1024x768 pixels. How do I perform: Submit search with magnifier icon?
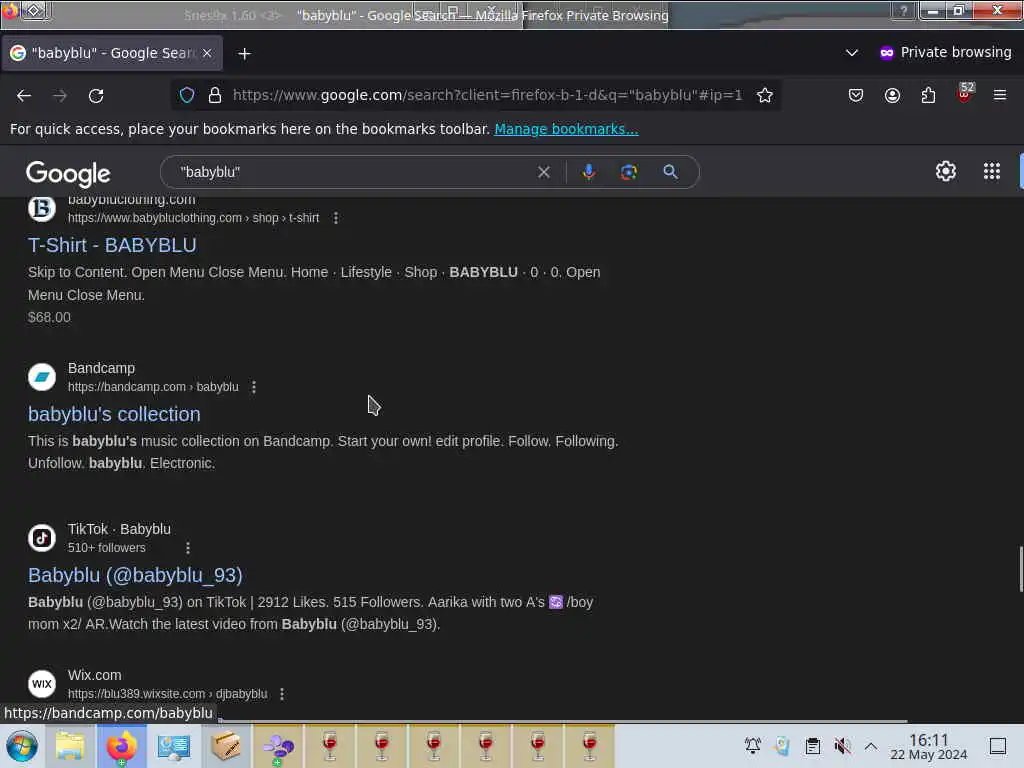(x=670, y=172)
